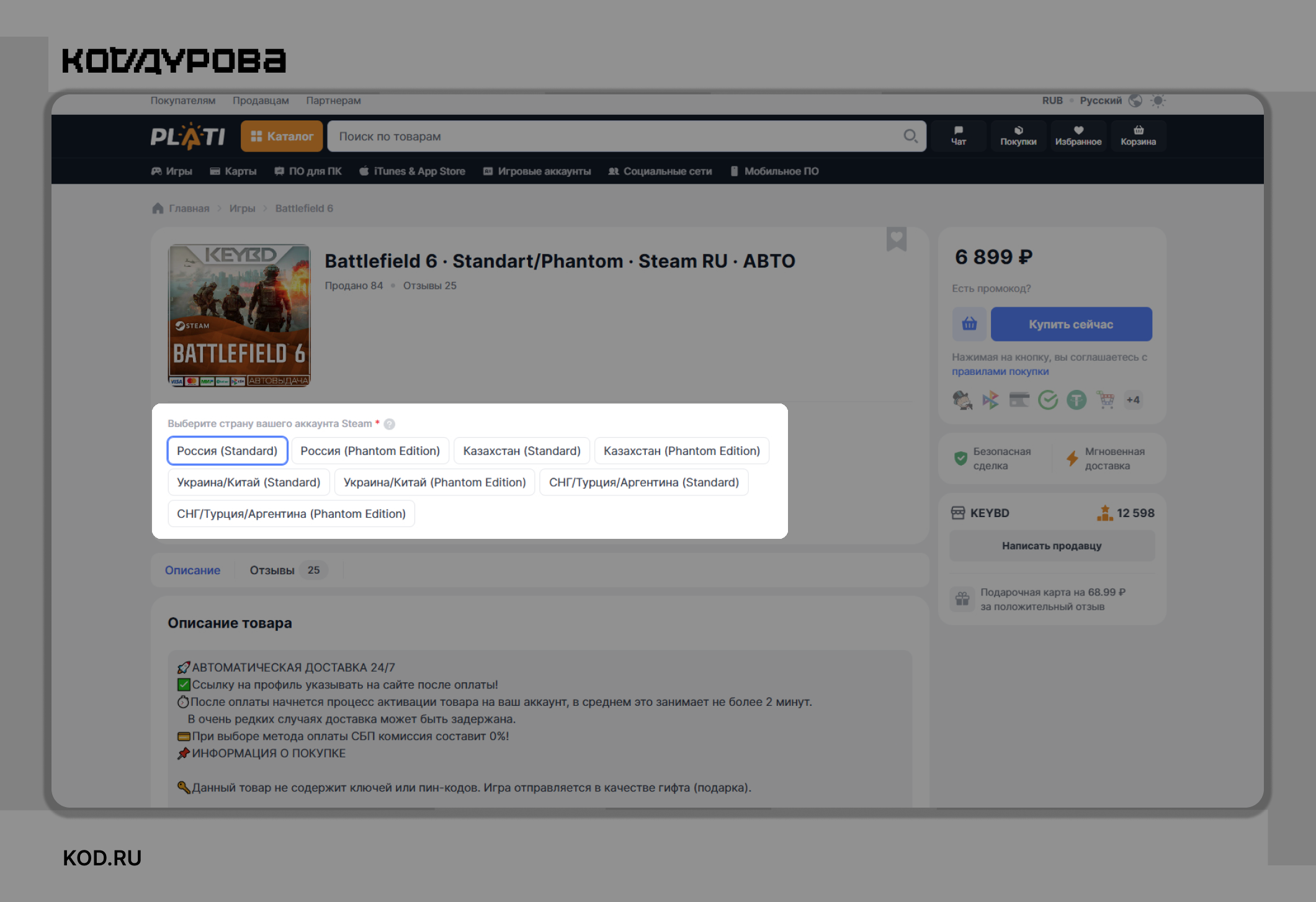The height and width of the screenshot is (902, 1316).
Task: Select Казахстан (Standard) option
Action: 522,451
